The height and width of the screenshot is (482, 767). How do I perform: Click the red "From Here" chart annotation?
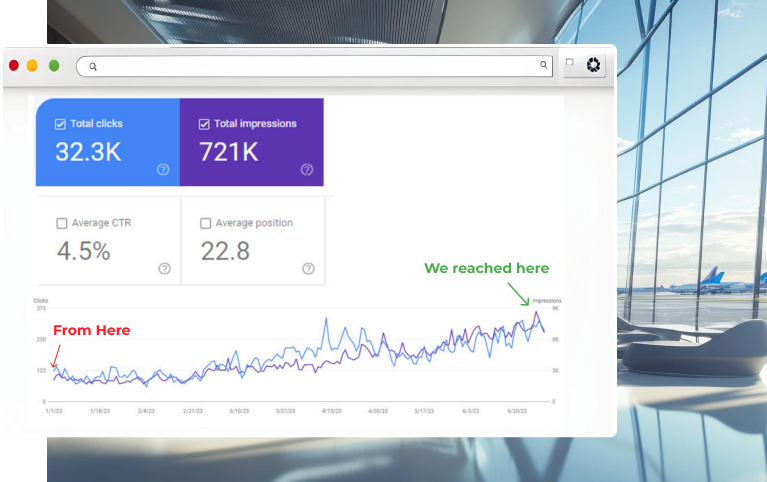[91, 330]
